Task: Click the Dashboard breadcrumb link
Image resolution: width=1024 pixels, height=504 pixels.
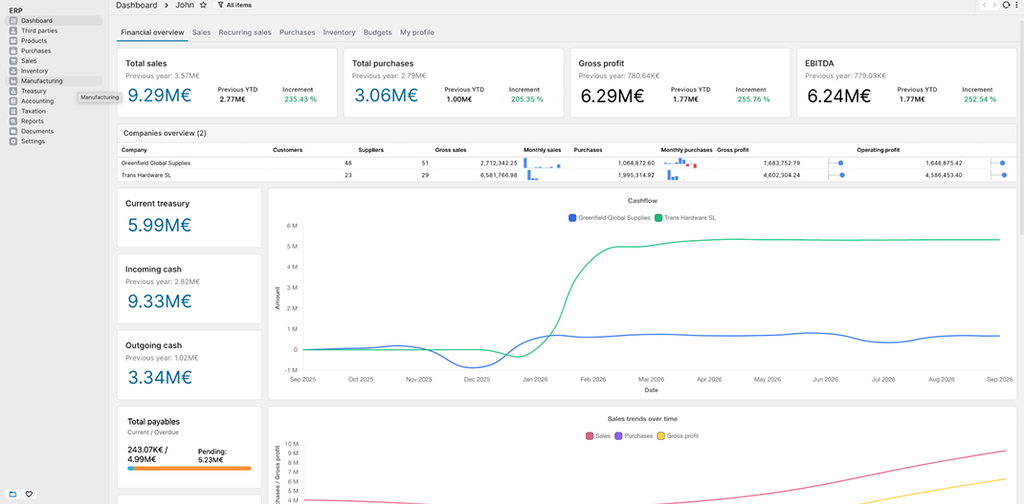Action: click(136, 5)
